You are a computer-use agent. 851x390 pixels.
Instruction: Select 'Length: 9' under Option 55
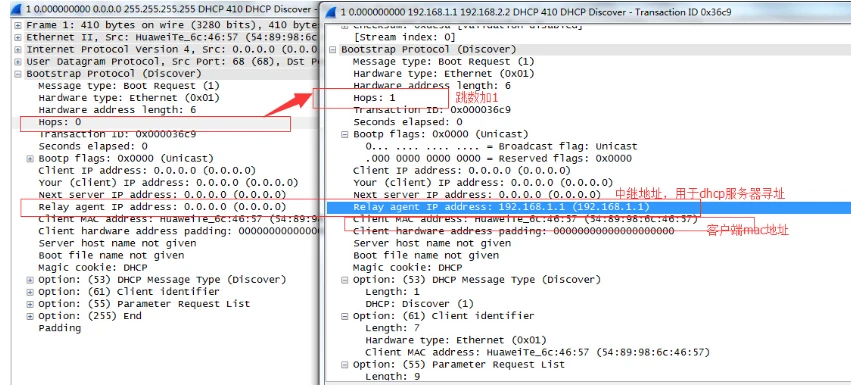(392, 376)
